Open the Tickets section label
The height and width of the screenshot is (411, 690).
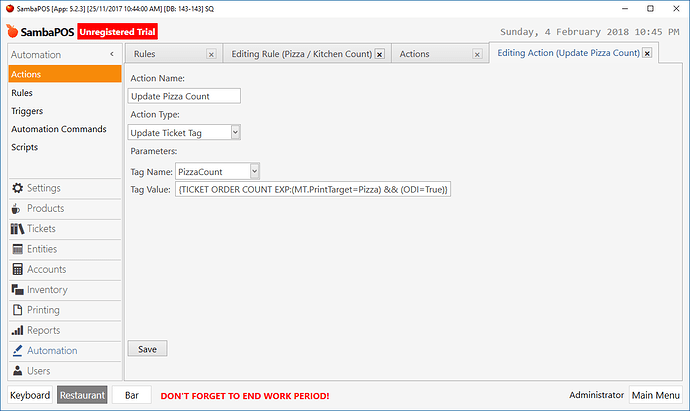(41, 229)
